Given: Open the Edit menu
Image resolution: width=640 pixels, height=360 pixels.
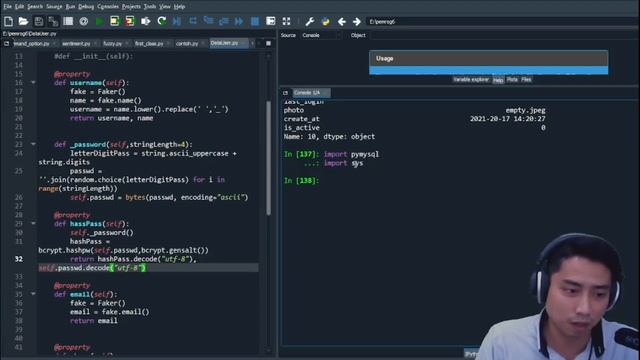Looking at the screenshot, I should 19,7.
